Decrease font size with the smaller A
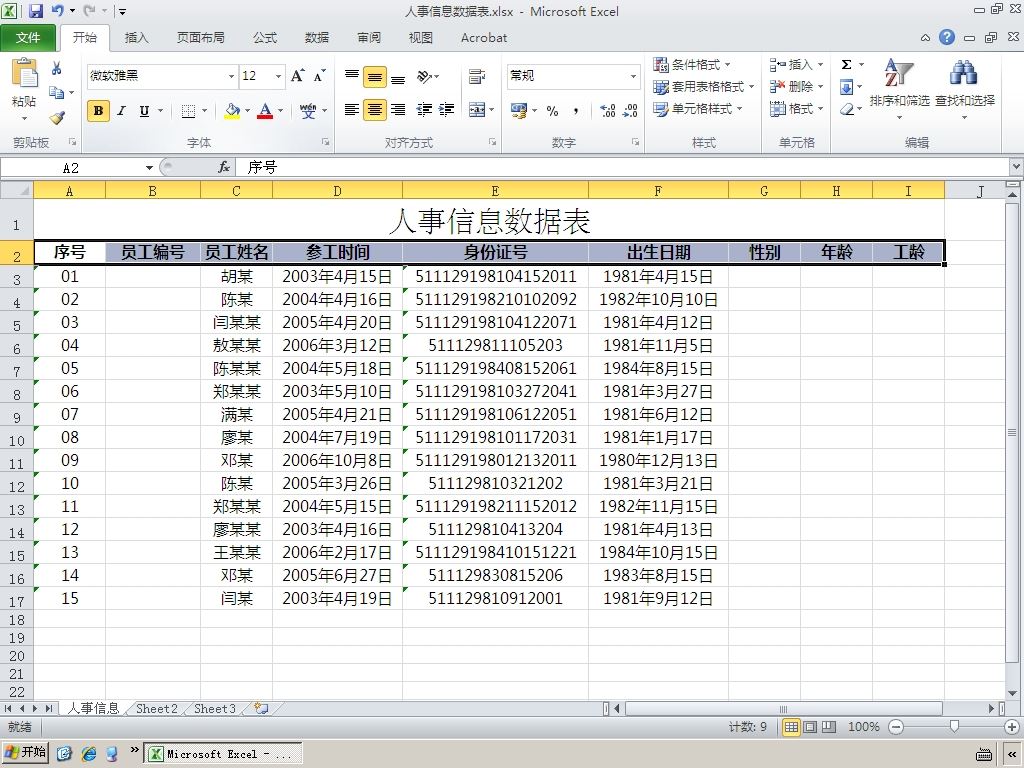The height and width of the screenshot is (768, 1024). coord(319,76)
